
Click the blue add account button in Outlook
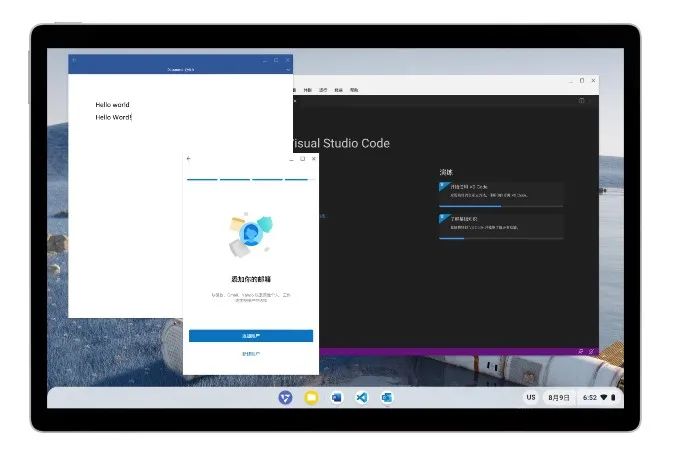pos(251,336)
